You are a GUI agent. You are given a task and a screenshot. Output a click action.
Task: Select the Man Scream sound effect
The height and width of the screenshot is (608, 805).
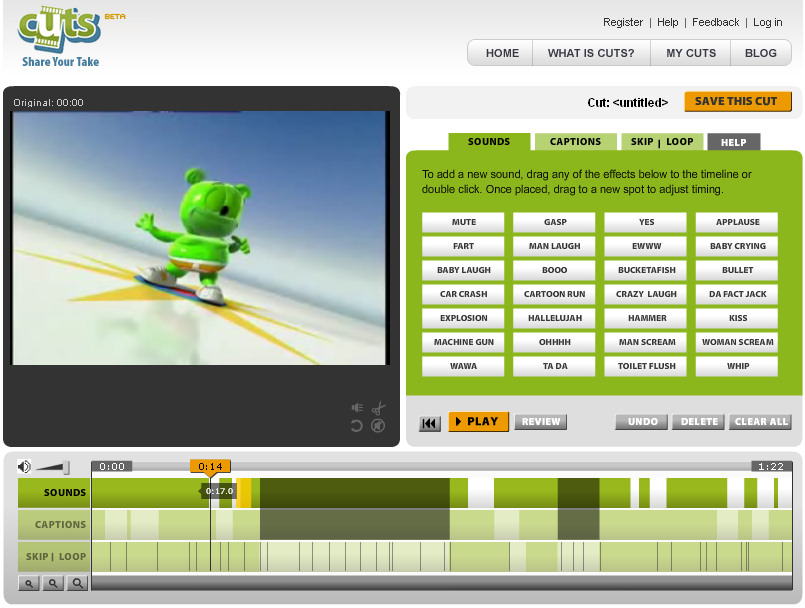(x=646, y=342)
